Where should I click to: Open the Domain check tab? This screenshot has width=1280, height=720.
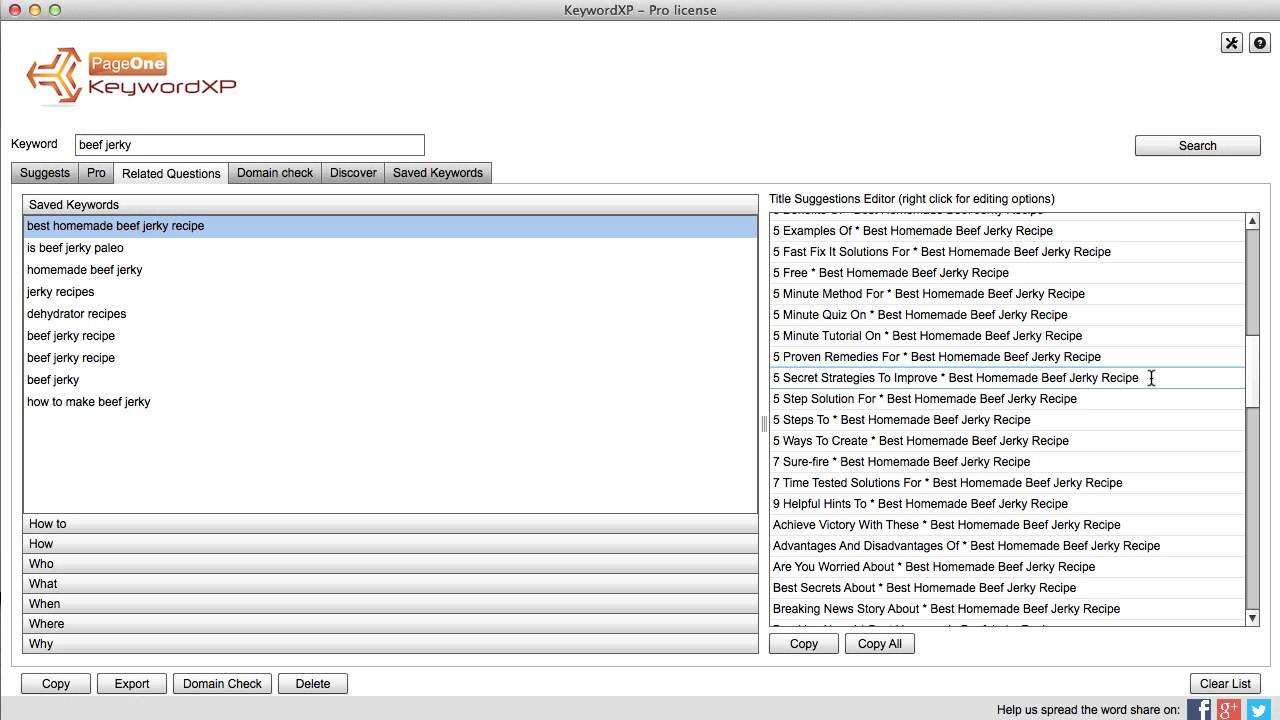(x=275, y=173)
